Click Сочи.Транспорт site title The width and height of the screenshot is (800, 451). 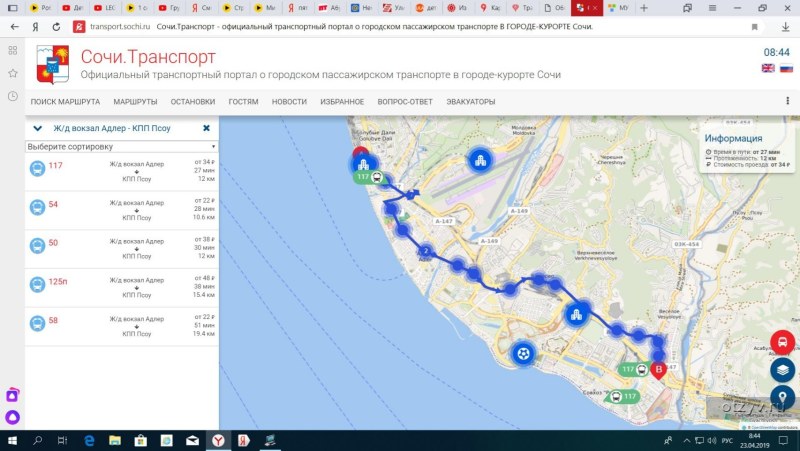click(147, 57)
